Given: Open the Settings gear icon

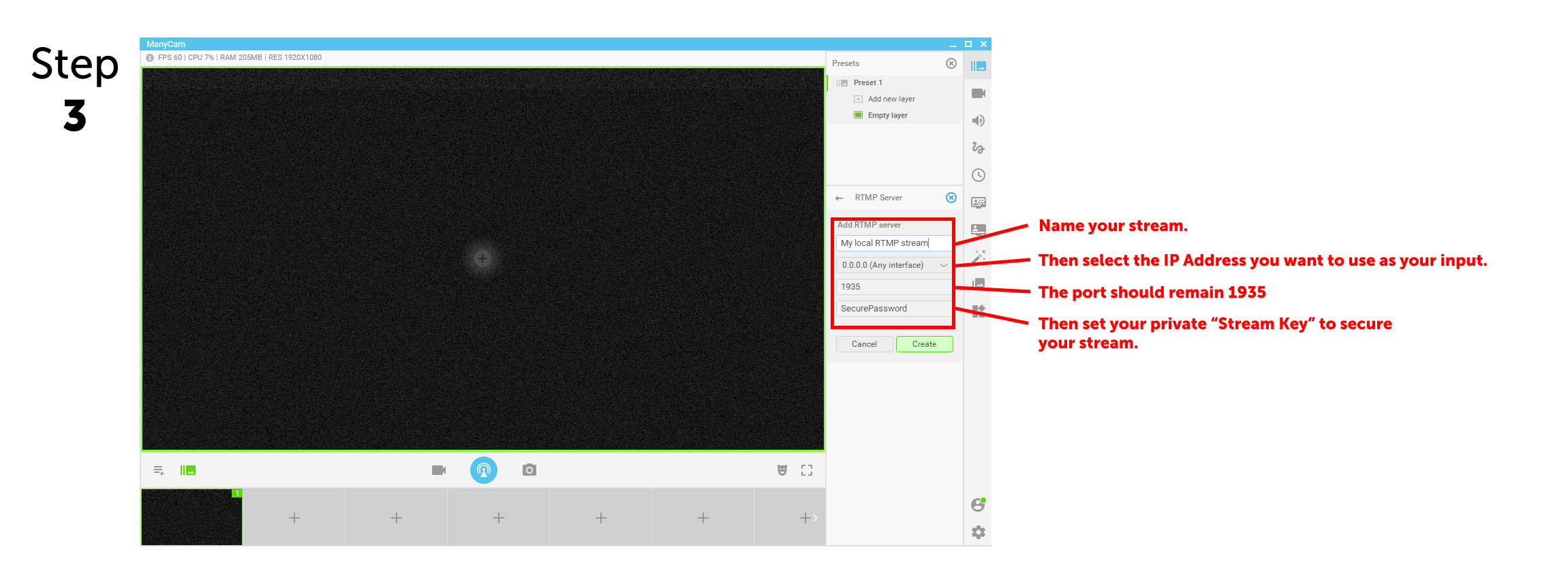Looking at the screenshot, I should tap(978, 532).
